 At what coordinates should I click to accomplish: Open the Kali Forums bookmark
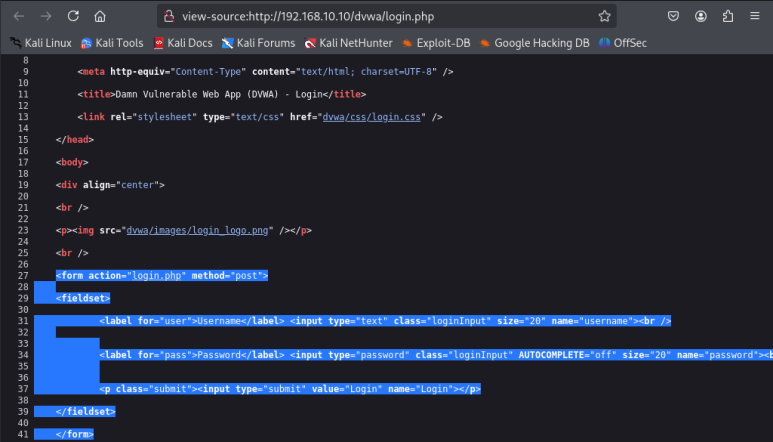pyautogui.click(x=258, y=43)
